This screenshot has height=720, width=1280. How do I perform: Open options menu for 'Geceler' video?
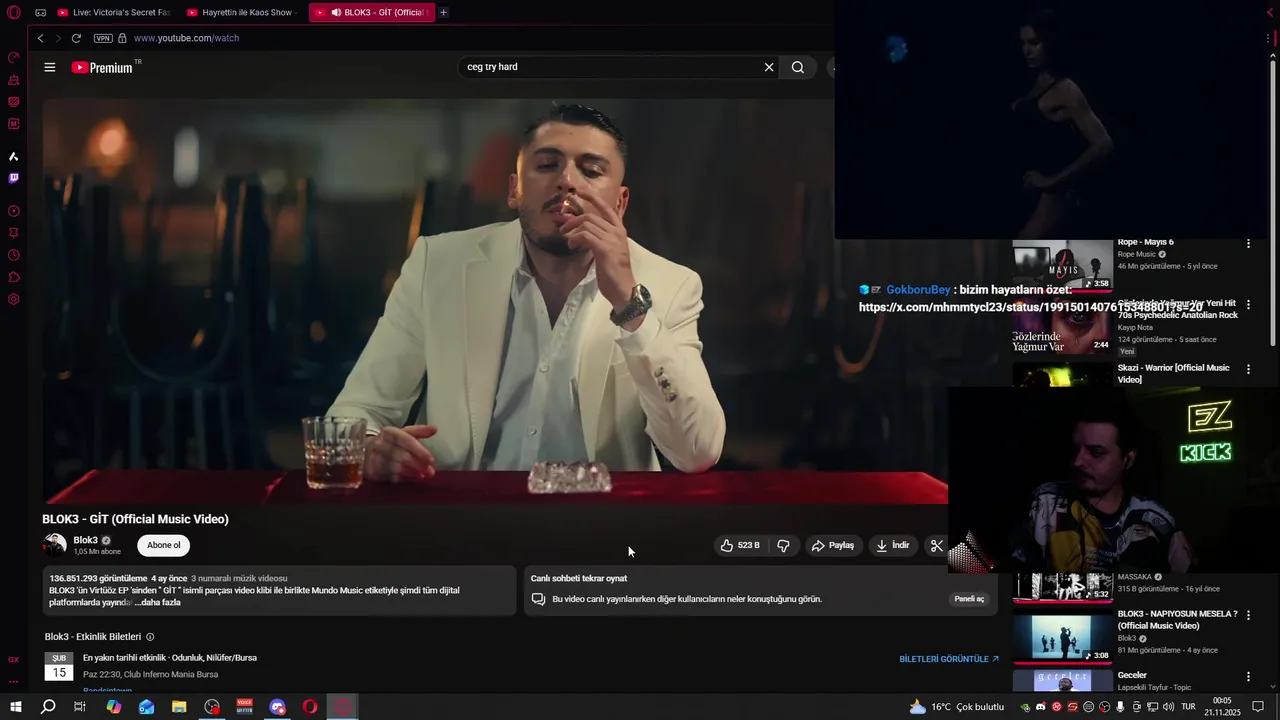coord(1248,677)
